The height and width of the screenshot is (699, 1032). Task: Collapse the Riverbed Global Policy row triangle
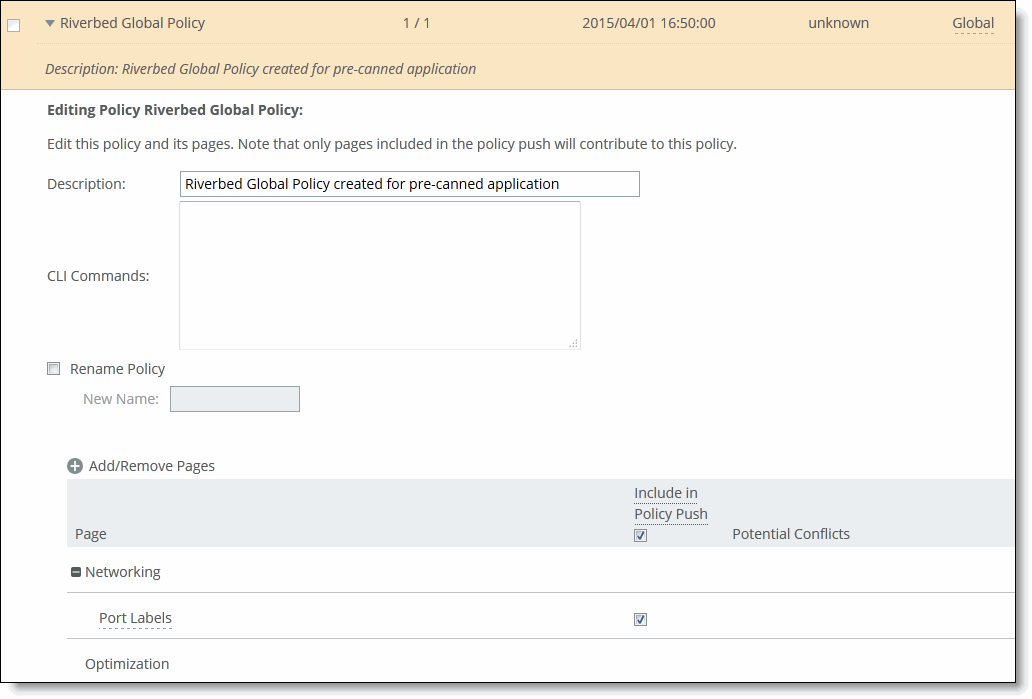(50, 23)
